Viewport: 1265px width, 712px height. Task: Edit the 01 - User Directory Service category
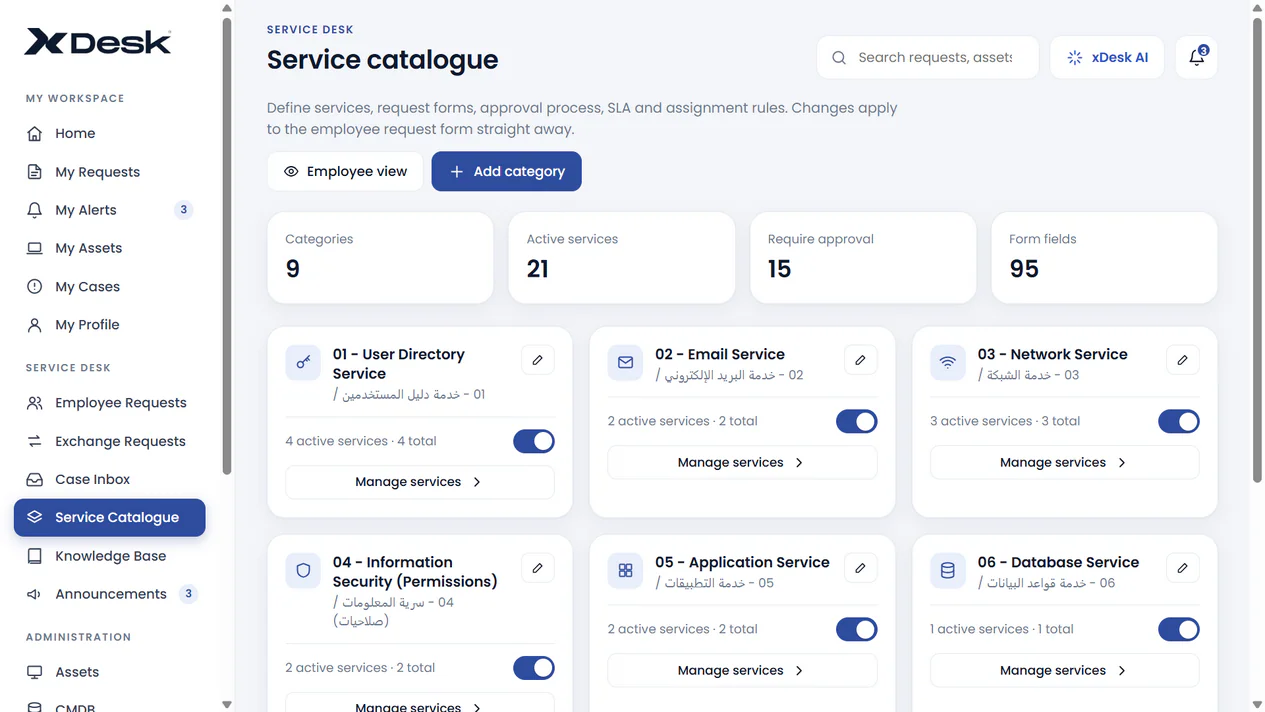[x=538, y=360]
